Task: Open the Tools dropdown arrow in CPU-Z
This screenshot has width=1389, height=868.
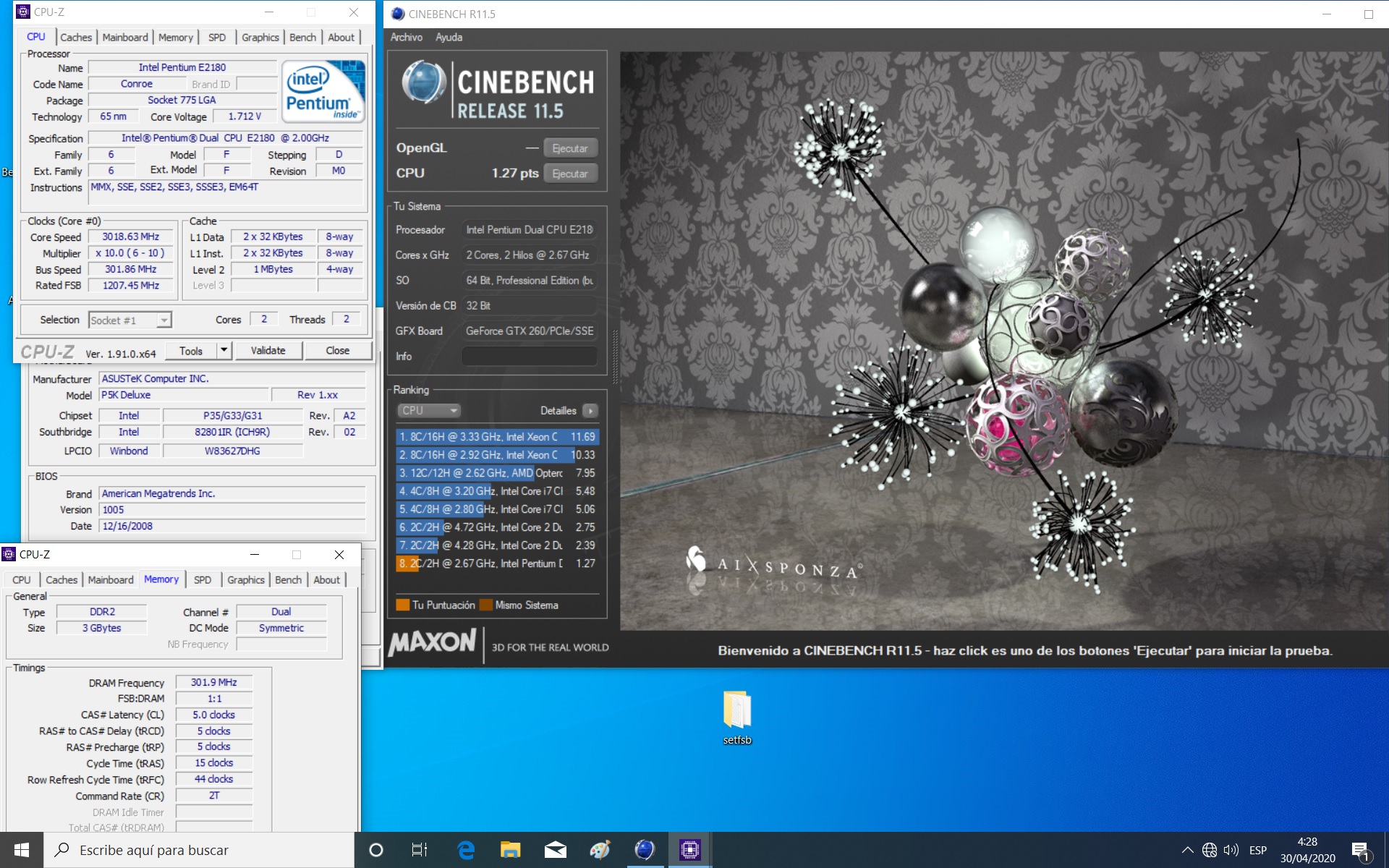Action: (x=224, y=350)
